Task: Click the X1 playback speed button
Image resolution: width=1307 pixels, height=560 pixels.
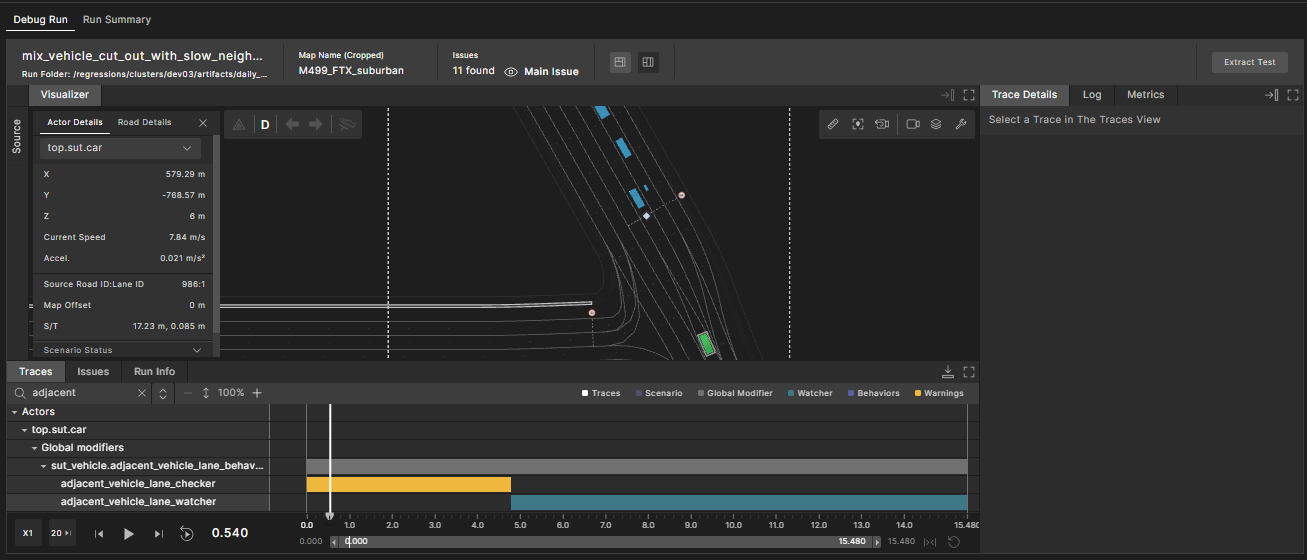Action: pos(28,534)
